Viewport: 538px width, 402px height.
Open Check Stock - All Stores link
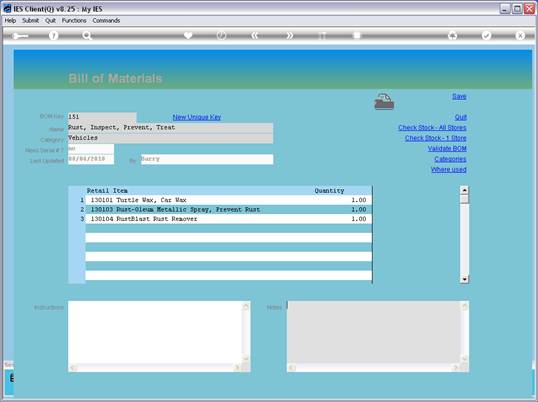pyautogui.click(x=432, y=128)
